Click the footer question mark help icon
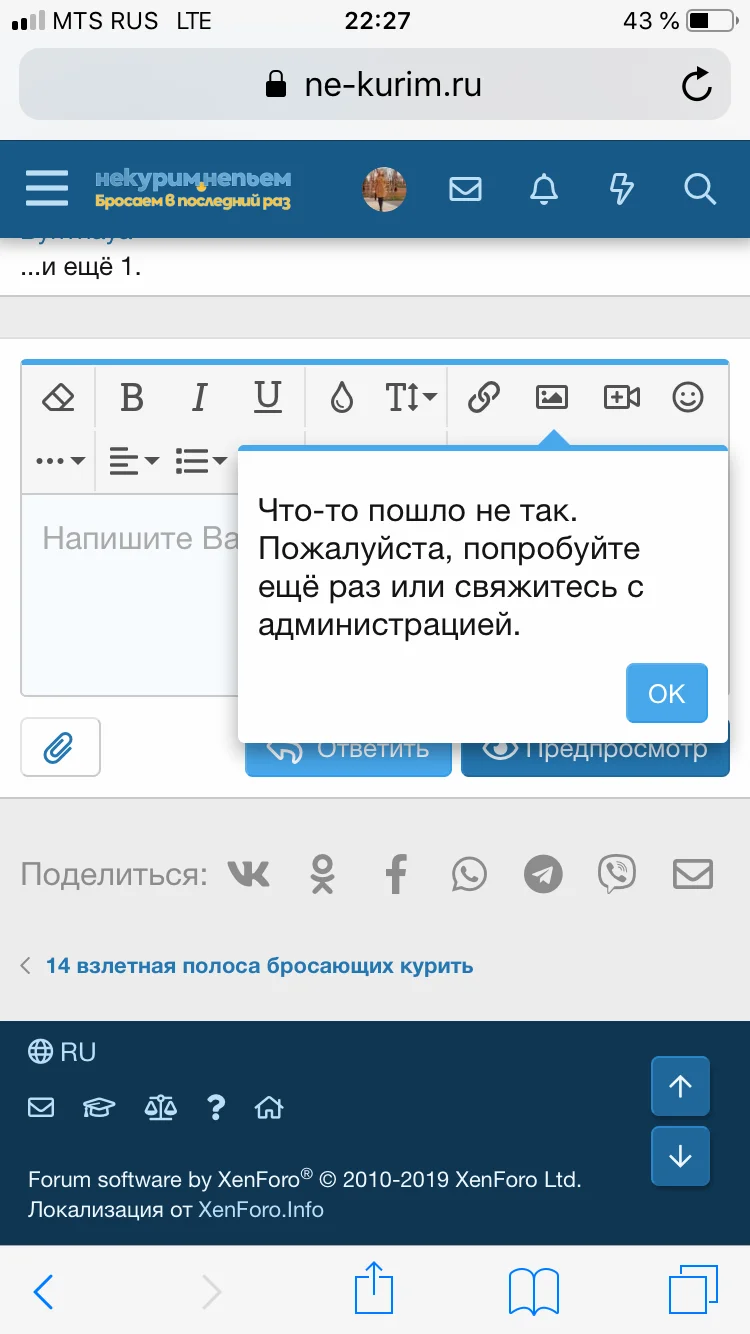750x1334 pixels. [216, 1108]
